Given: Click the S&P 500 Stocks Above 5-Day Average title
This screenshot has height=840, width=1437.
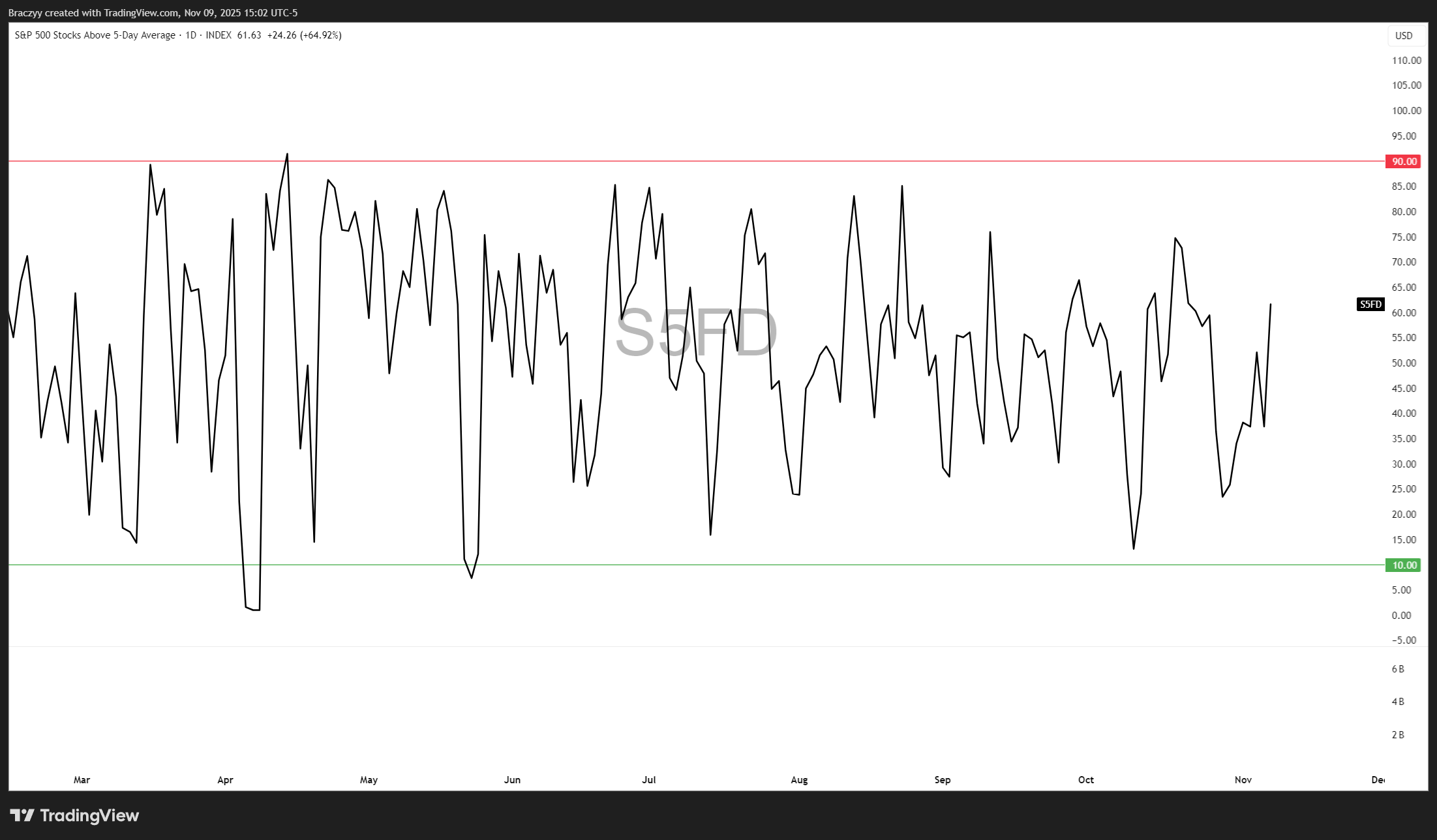Looking at the screenshot, I should [95, 35].
